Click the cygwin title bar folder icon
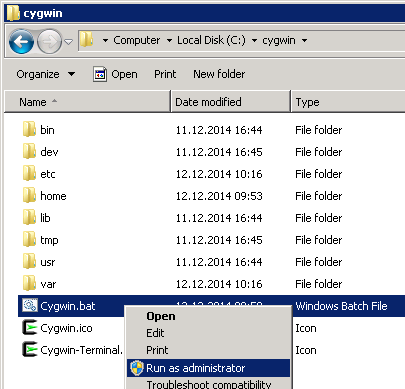This screenshot has width=405, height=389. click(x=13, y=13)
